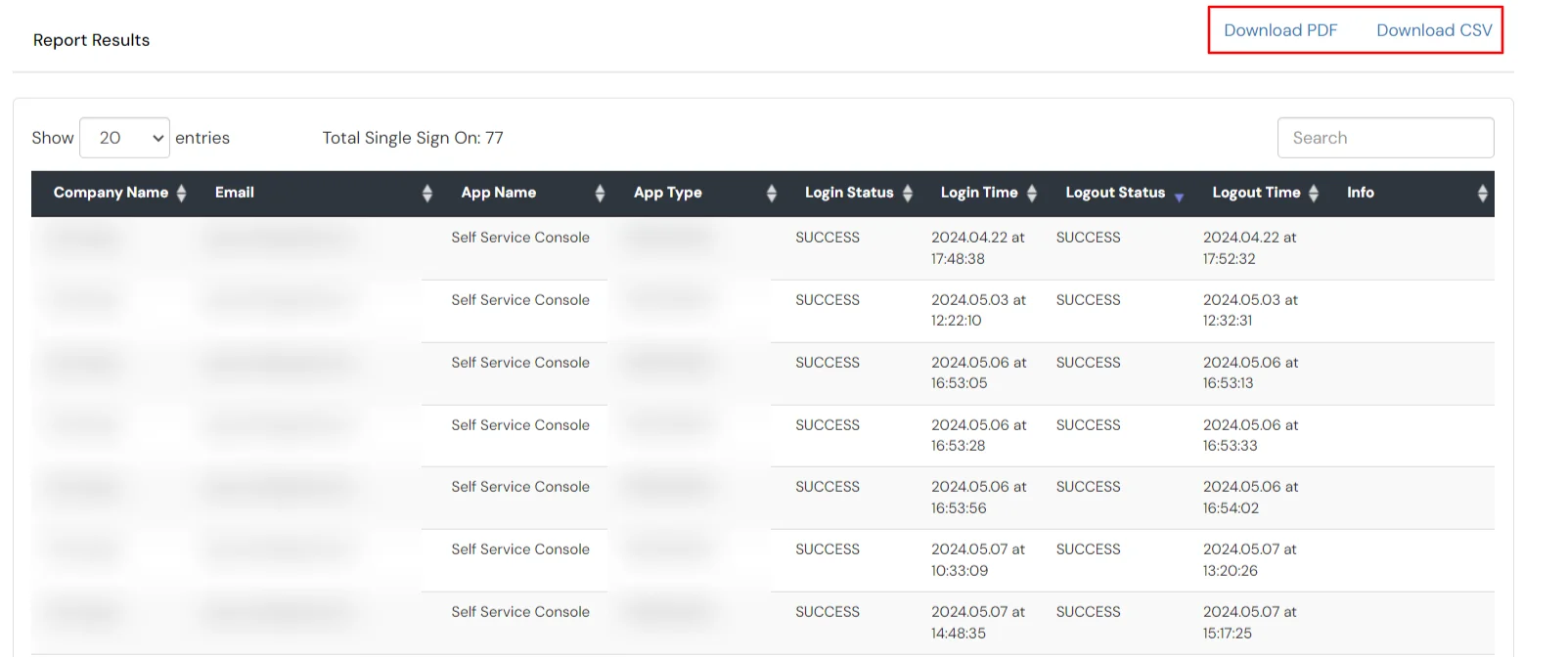Image resolution: width=1568 pixels, height=657 pixels.
Task: Select logout time 2024.05.07 at 13:20:26
Action: (x=1250, y=560)
